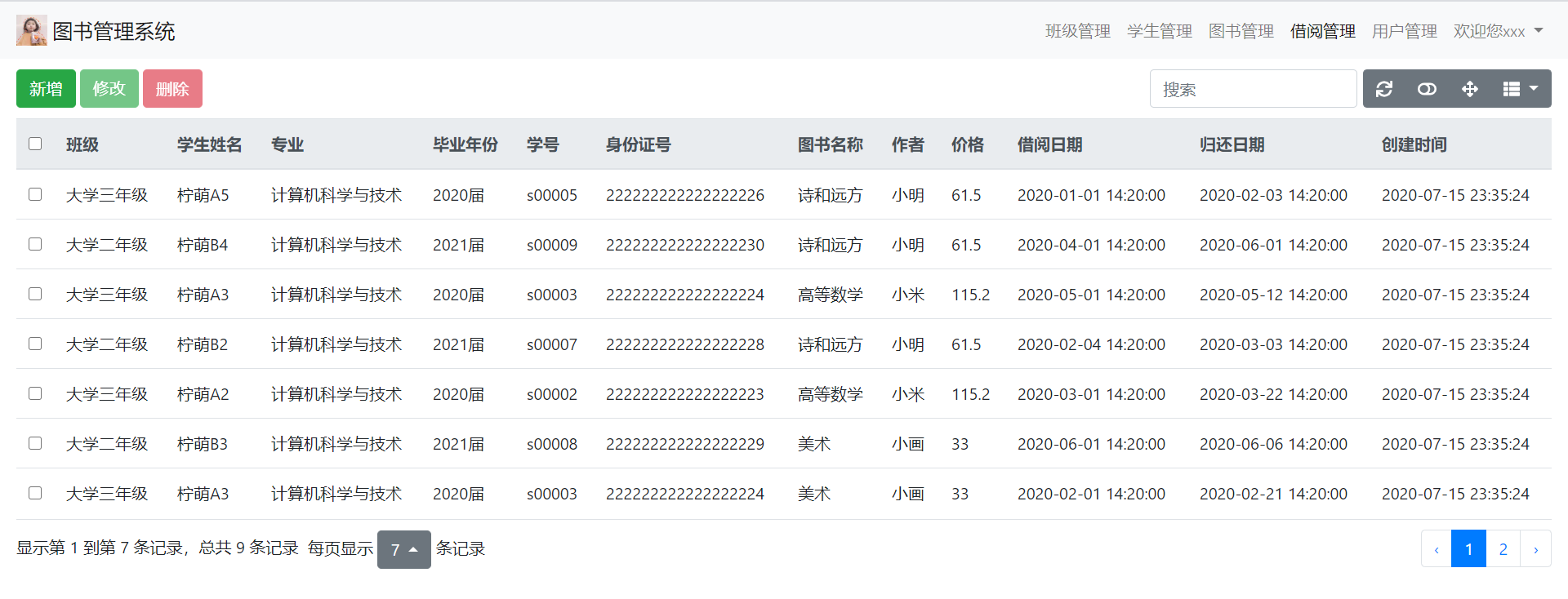
Task: Click the 删除 button
Action: tap(172, 89)
